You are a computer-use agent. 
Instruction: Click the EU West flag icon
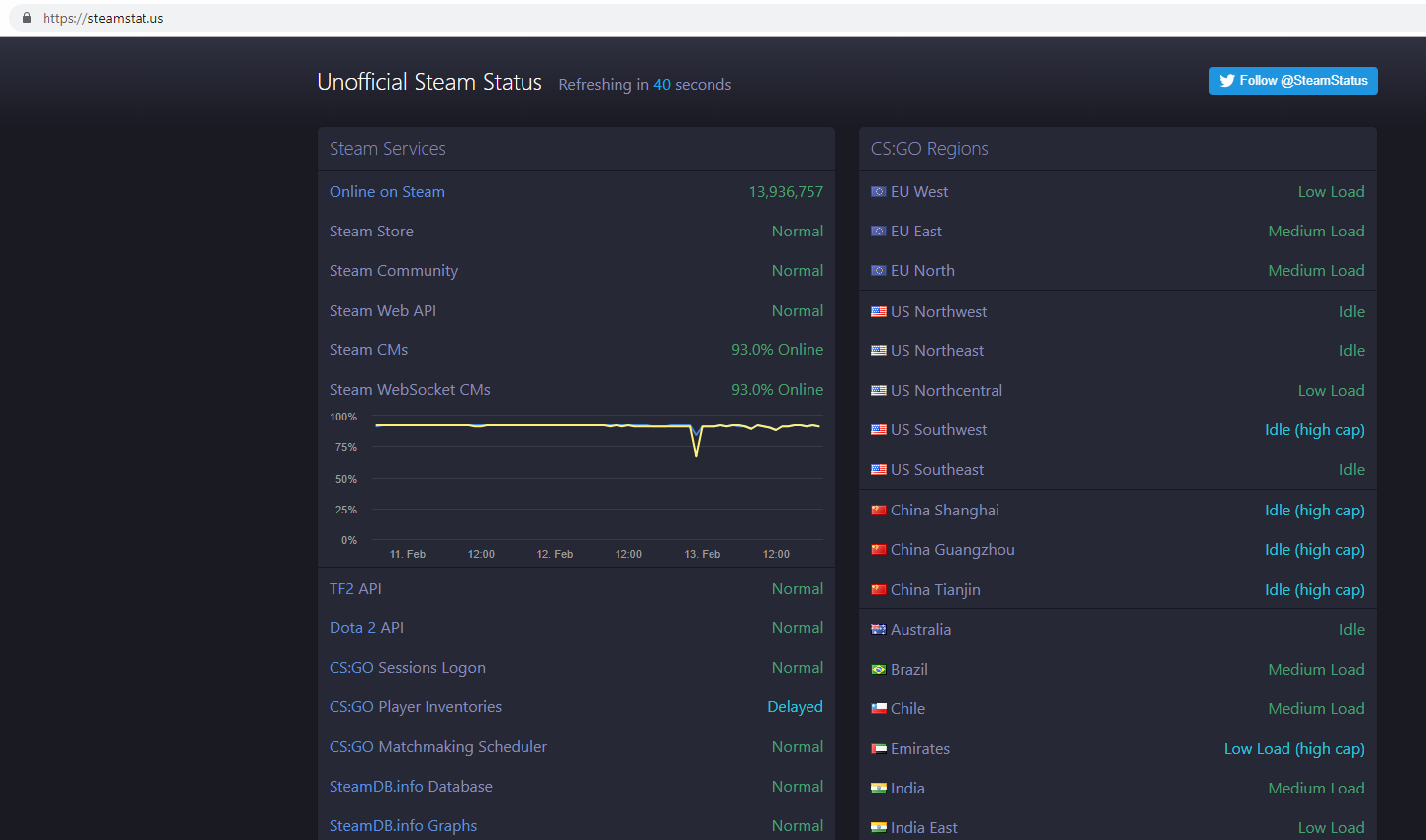coord(879,192)
